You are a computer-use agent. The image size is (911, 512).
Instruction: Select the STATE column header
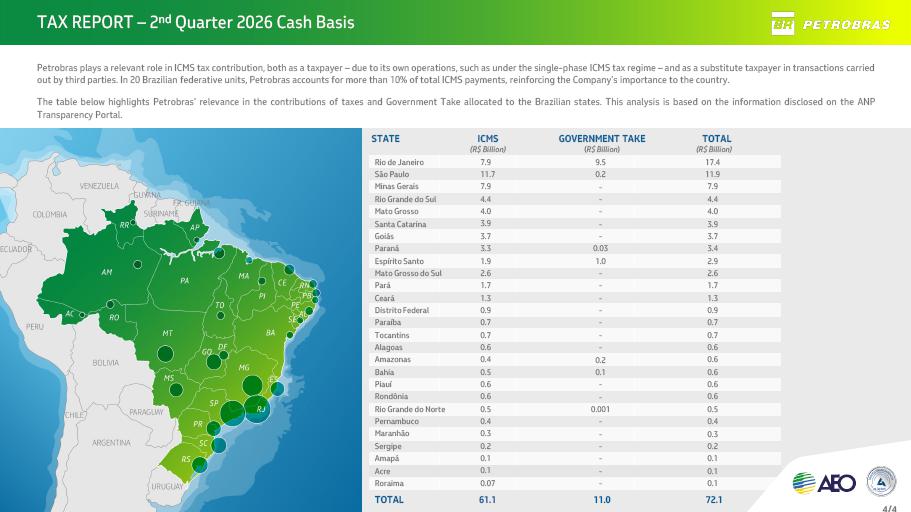click(x=385, y=138)
